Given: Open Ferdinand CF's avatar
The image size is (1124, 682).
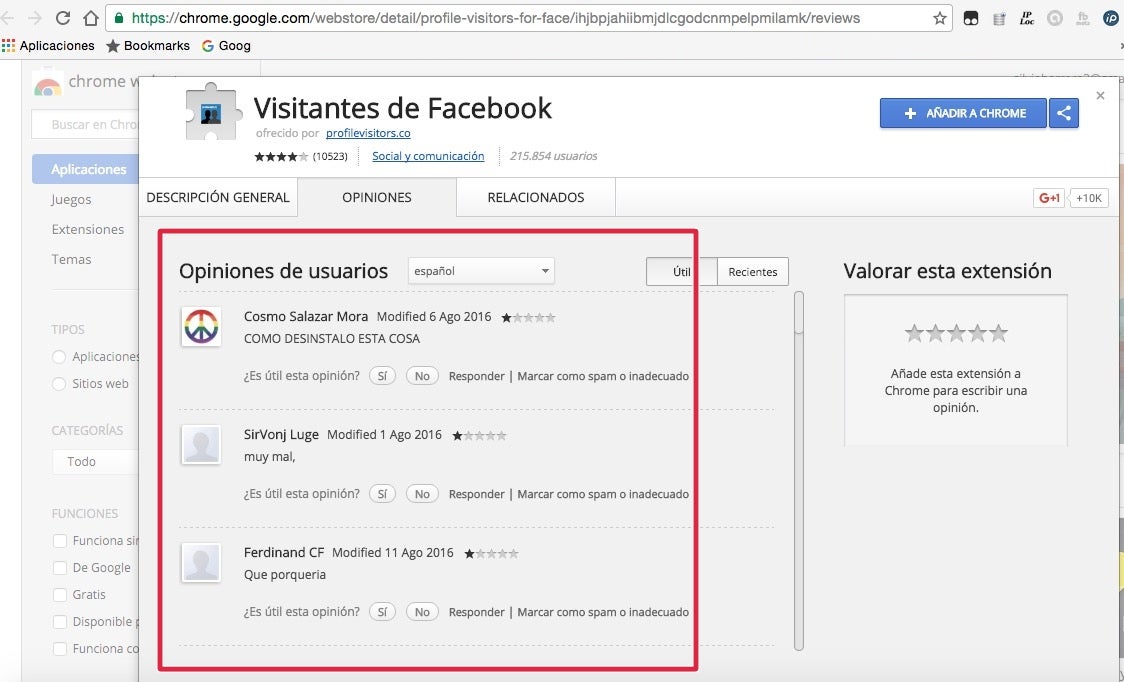Looking at the screenshot, I should (201, 562).
